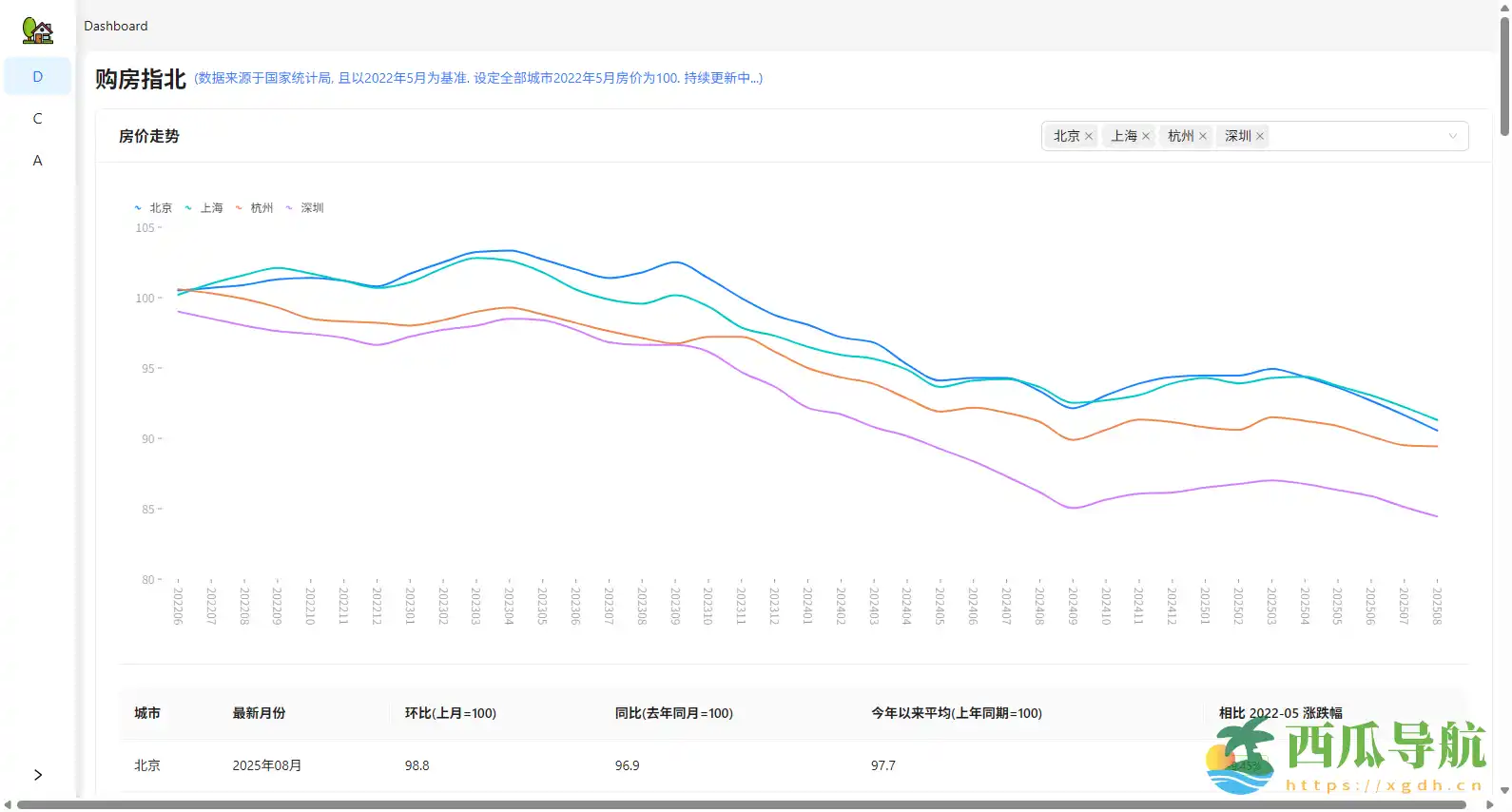Click the 同比(去年同月=100) column header

point(673,713)
